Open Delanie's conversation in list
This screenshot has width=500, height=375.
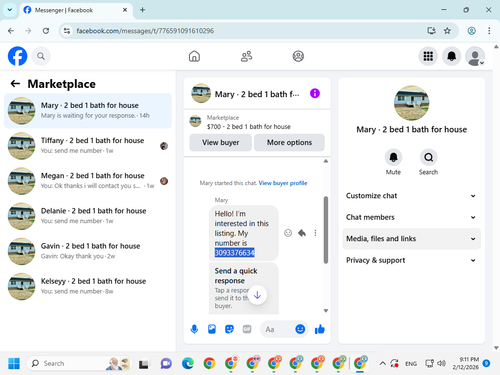88,216
